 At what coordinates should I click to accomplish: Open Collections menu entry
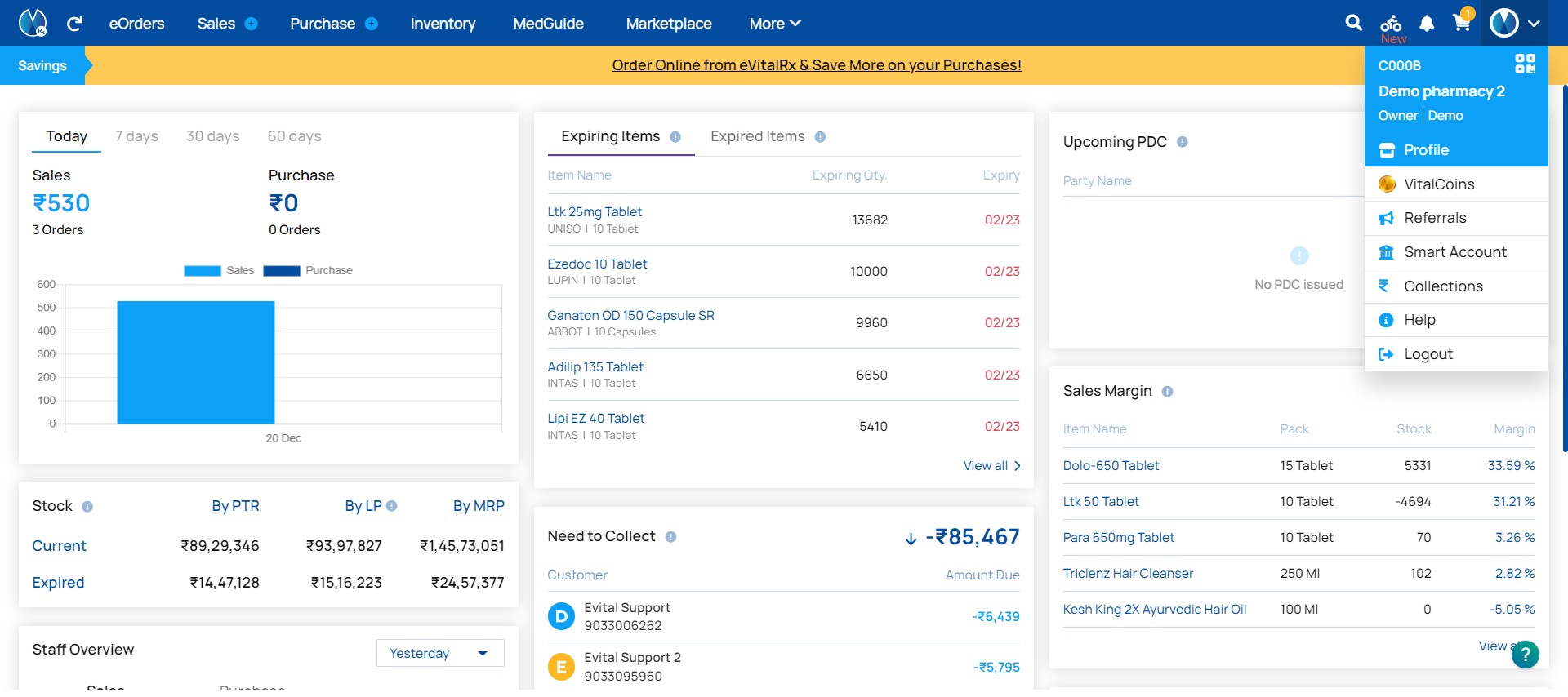(x=1456, y=286)
